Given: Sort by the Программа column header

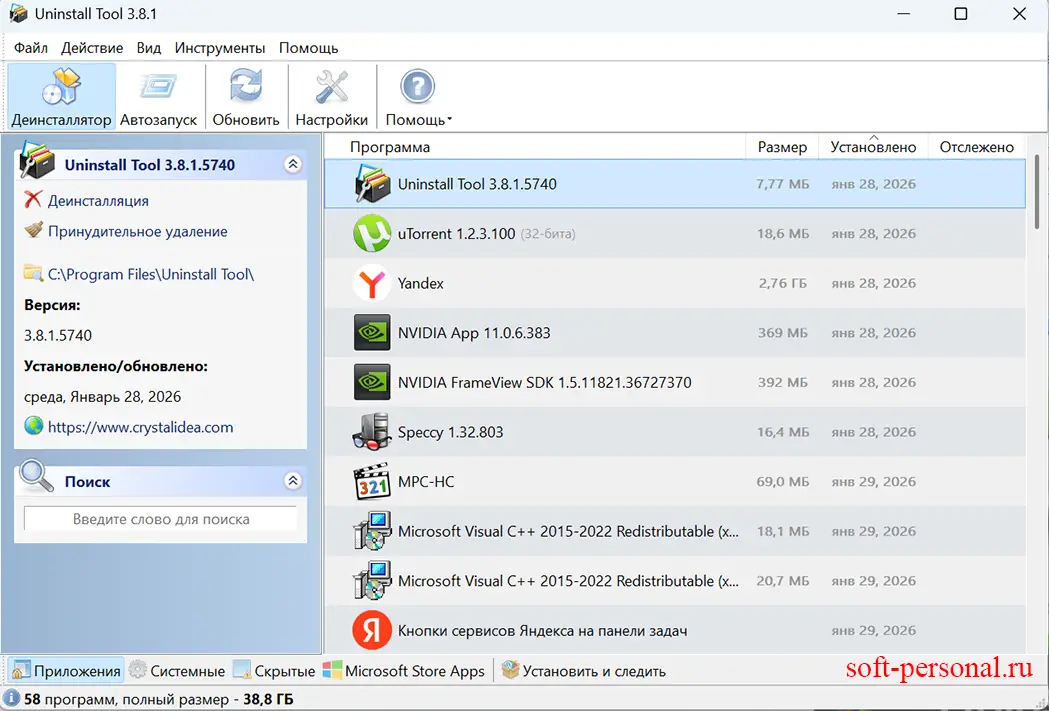Looking at the screenshot, I should pyautogui.click(x=390, y=147).
